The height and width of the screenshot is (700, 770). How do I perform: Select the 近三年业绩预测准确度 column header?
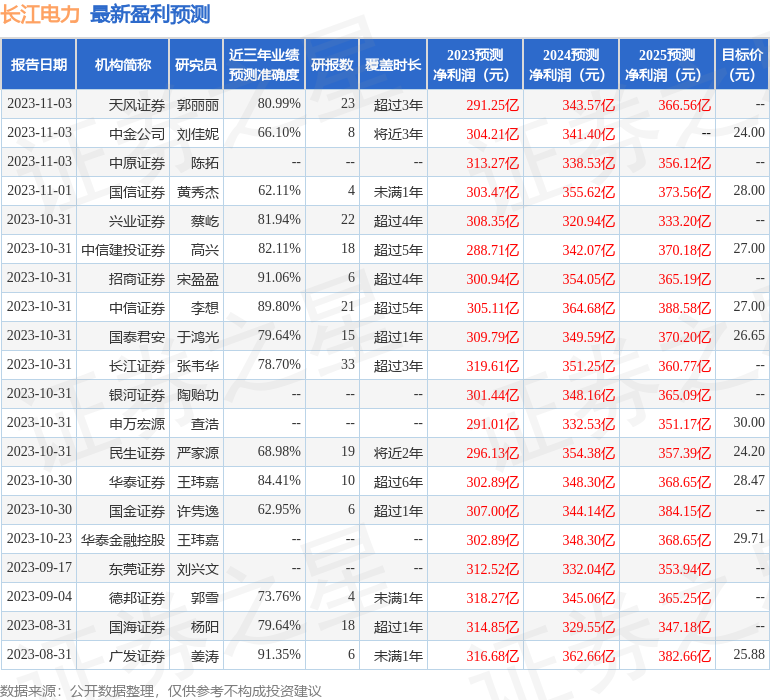click(264, 64)
